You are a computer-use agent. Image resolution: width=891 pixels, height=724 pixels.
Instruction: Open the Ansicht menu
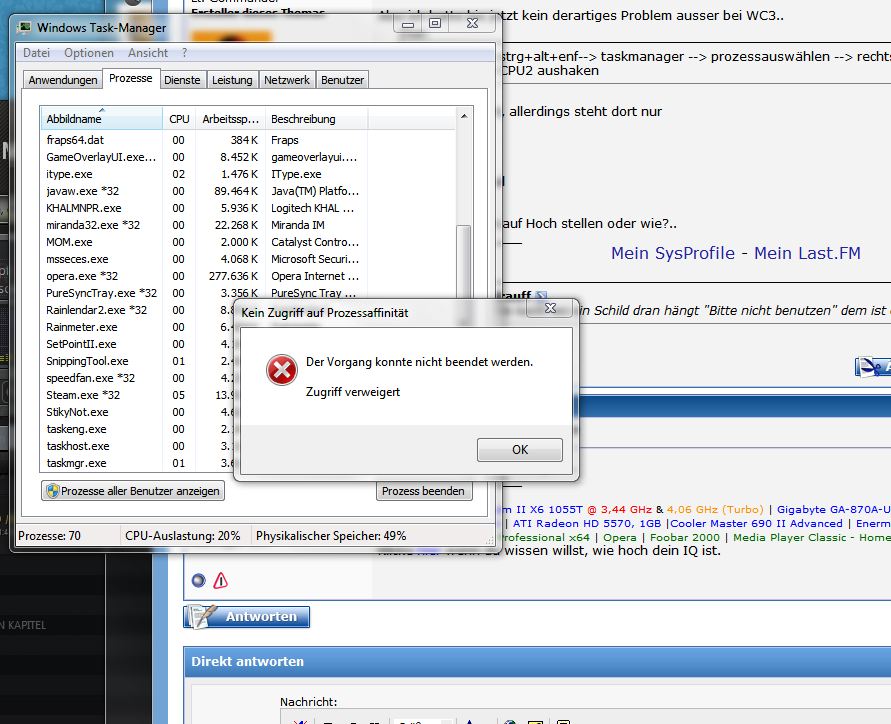(148, 53)
